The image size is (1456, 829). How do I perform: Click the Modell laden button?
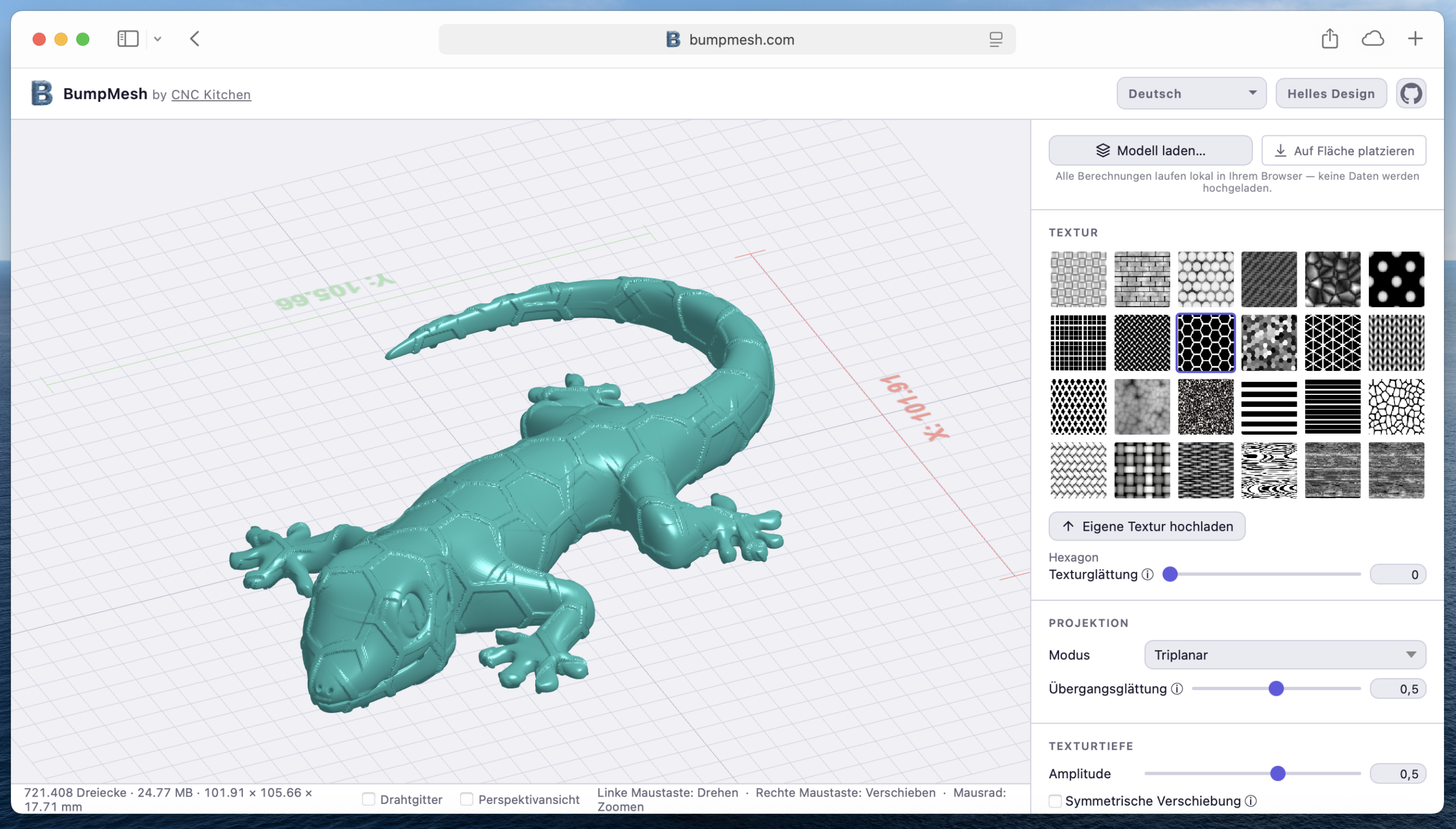click(x=1150, y=150)
